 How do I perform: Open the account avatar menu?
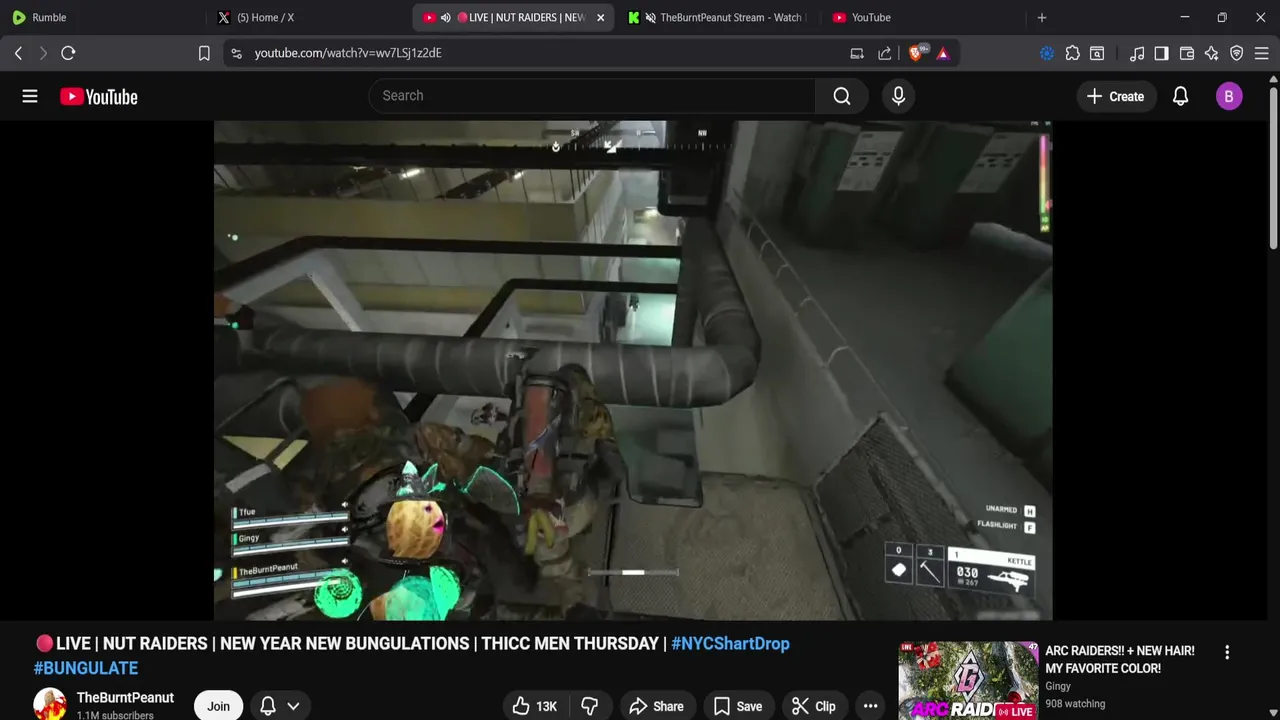(x=1229, y=96)
